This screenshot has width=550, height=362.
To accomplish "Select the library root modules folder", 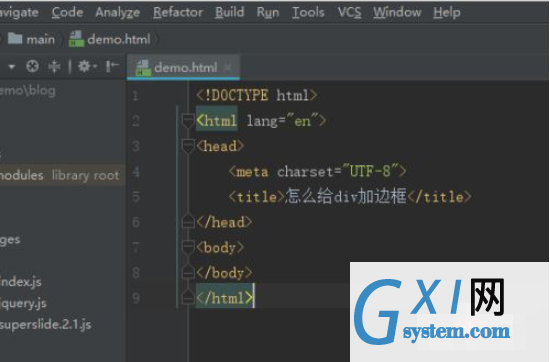I will (x=60, y=175).
